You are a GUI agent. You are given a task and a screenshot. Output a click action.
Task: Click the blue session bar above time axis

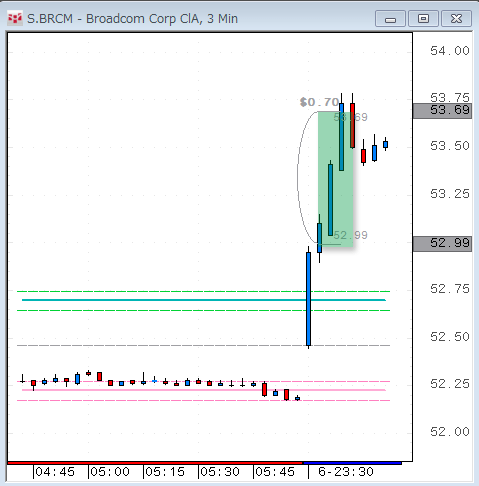point(352,463)
